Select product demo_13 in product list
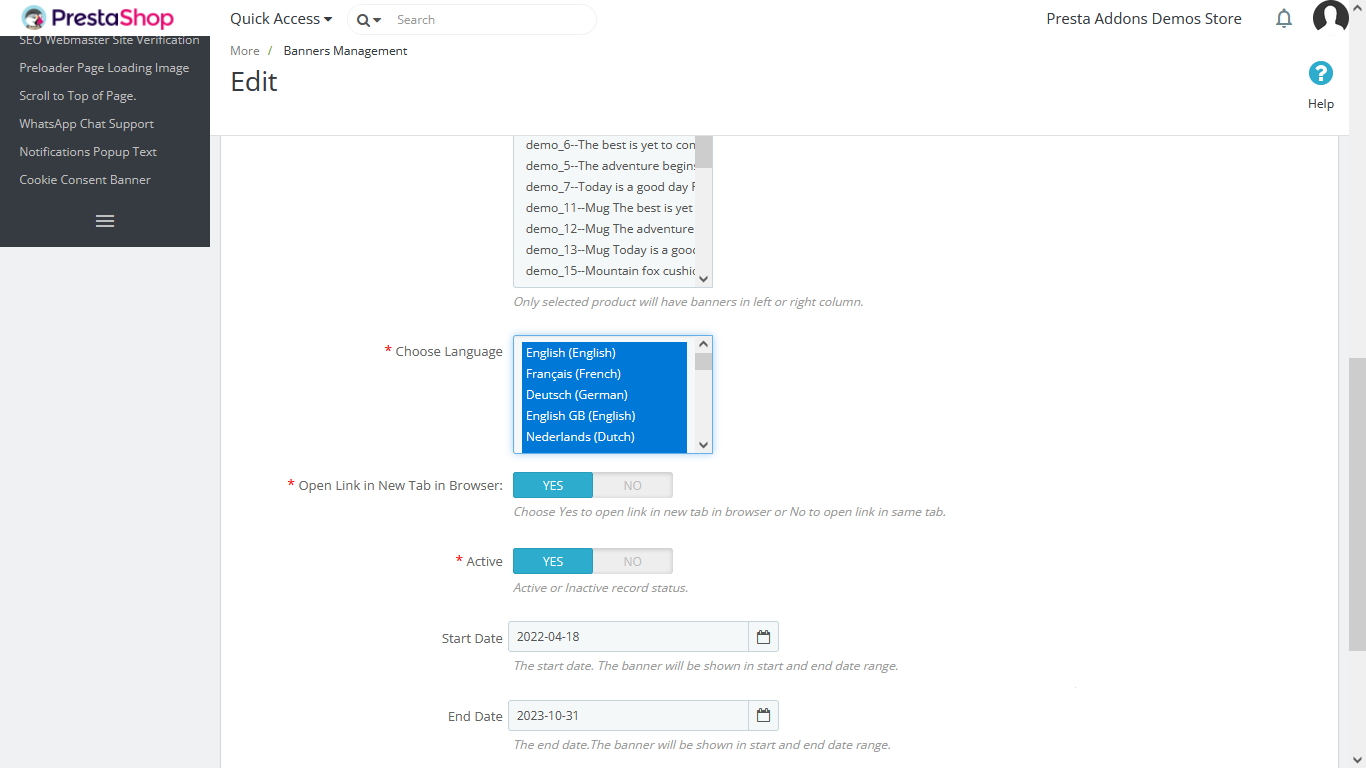Image resolution: width=1366 pixels, height=768 pixels. pos(609,250)
